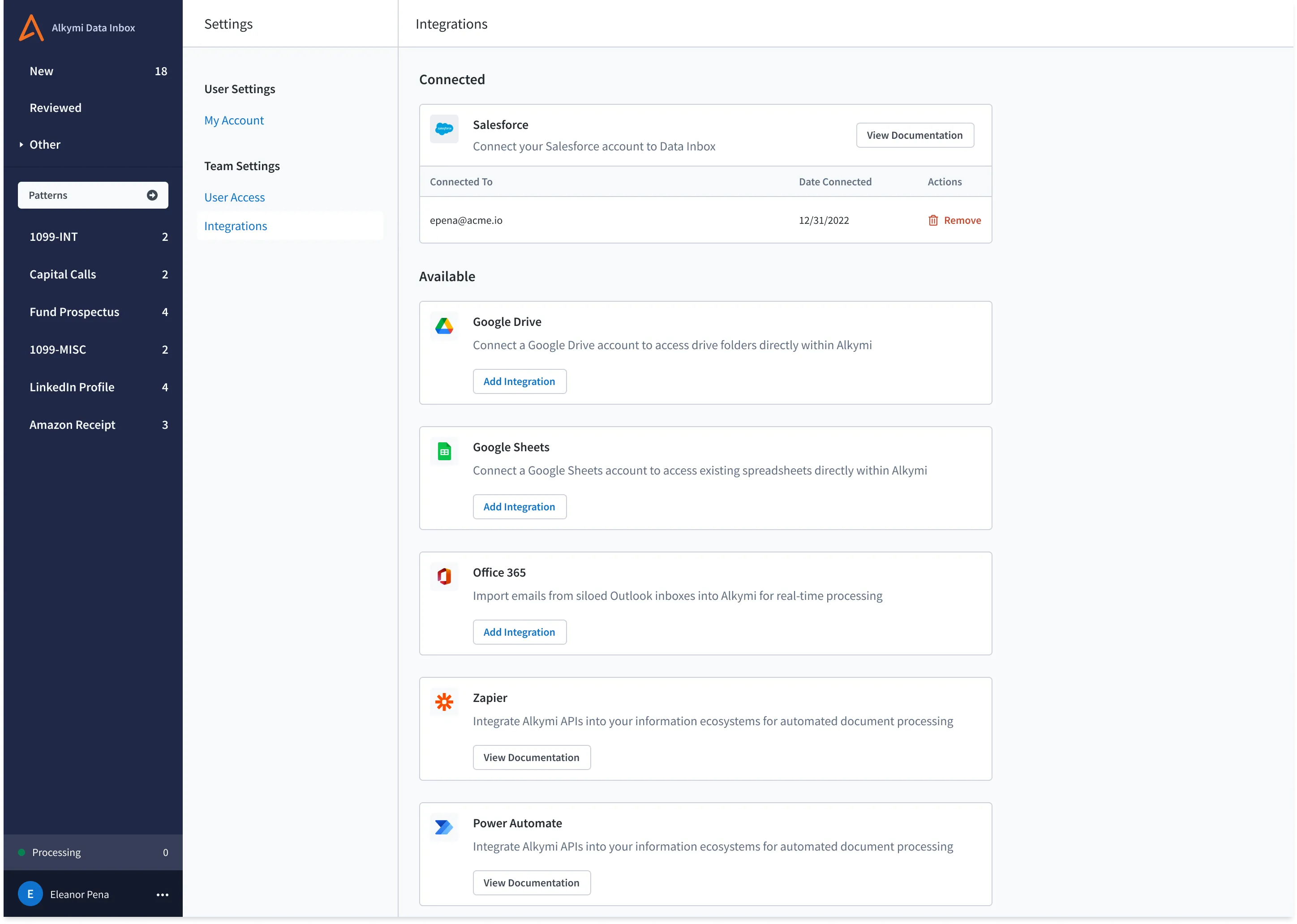Click the trash icon beside Remove
This screenshot has width=1297, height=924.
[933, 220]
